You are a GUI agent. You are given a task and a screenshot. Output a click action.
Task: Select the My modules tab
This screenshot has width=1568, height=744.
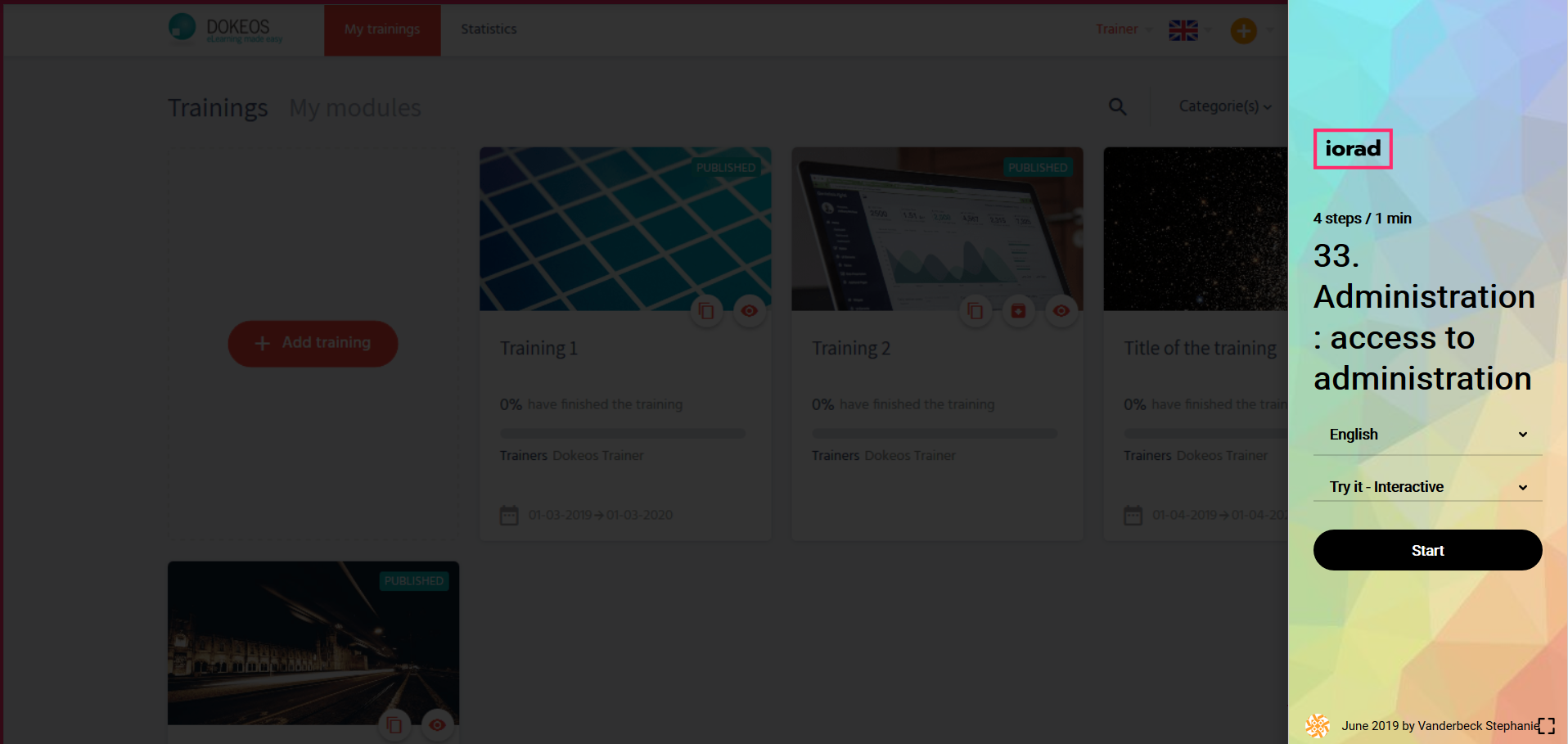coord(355,108)
